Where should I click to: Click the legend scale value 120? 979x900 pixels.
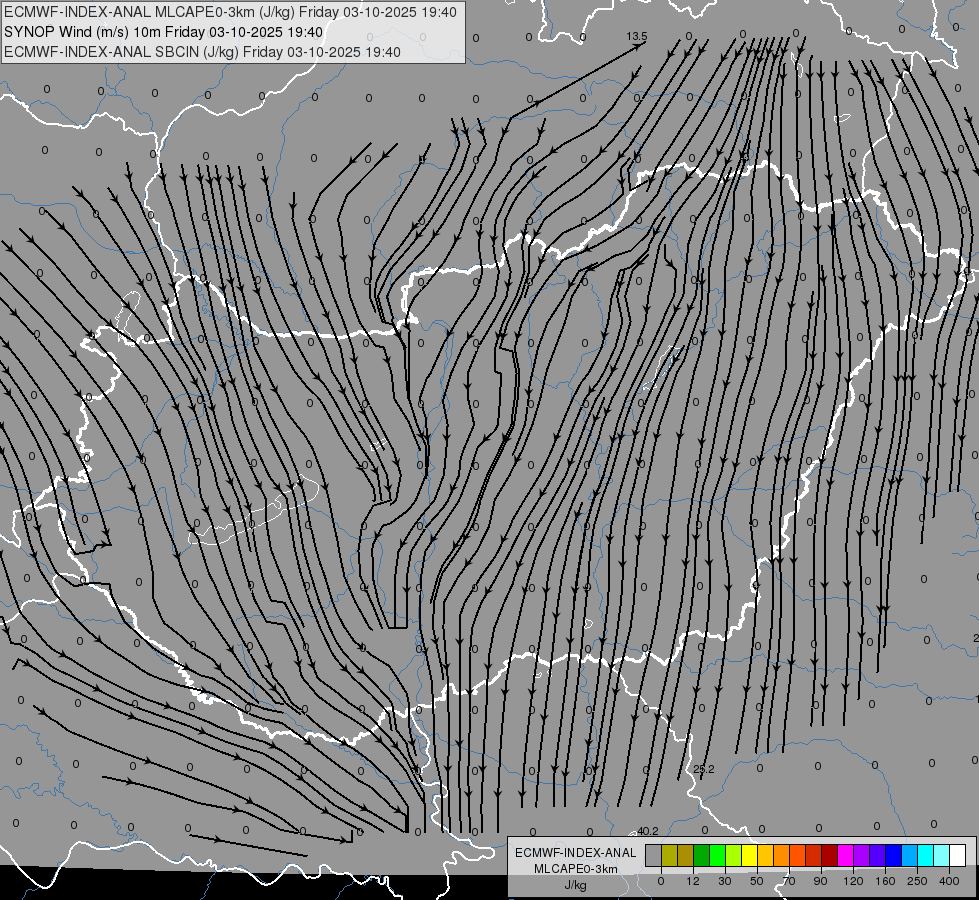click(854, 881)
